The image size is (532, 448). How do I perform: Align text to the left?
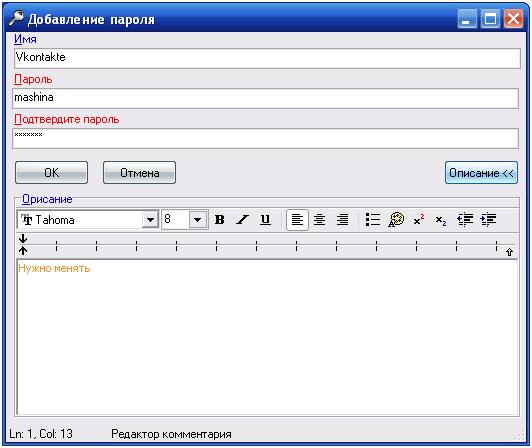pyautogui.click(x=297, y=220)
